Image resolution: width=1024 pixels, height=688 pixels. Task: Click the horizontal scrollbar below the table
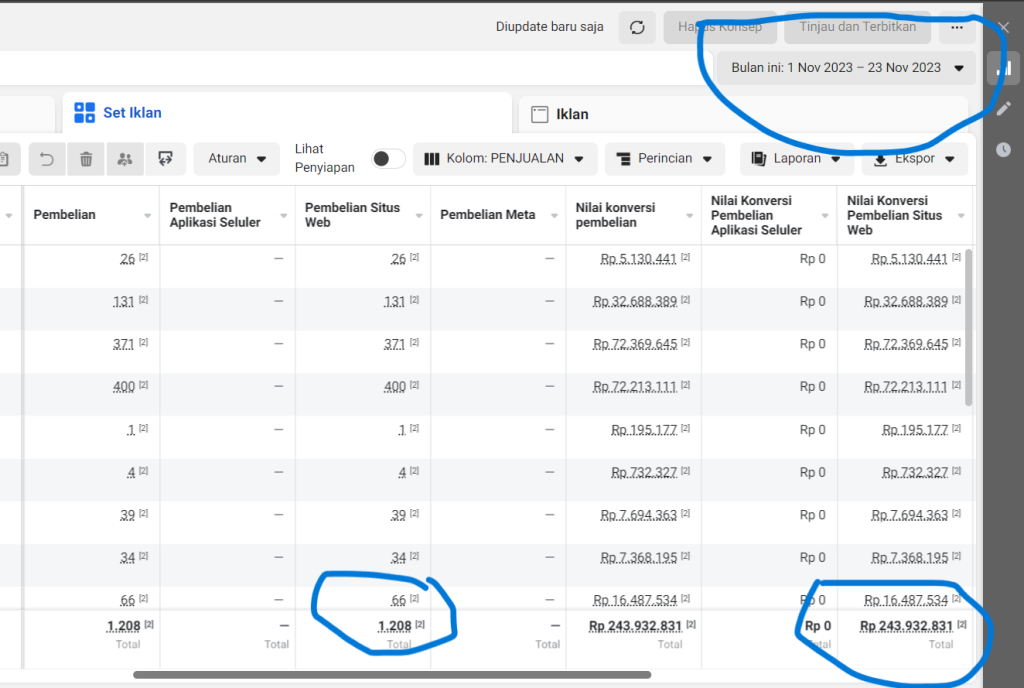click(x=392, y=675)
